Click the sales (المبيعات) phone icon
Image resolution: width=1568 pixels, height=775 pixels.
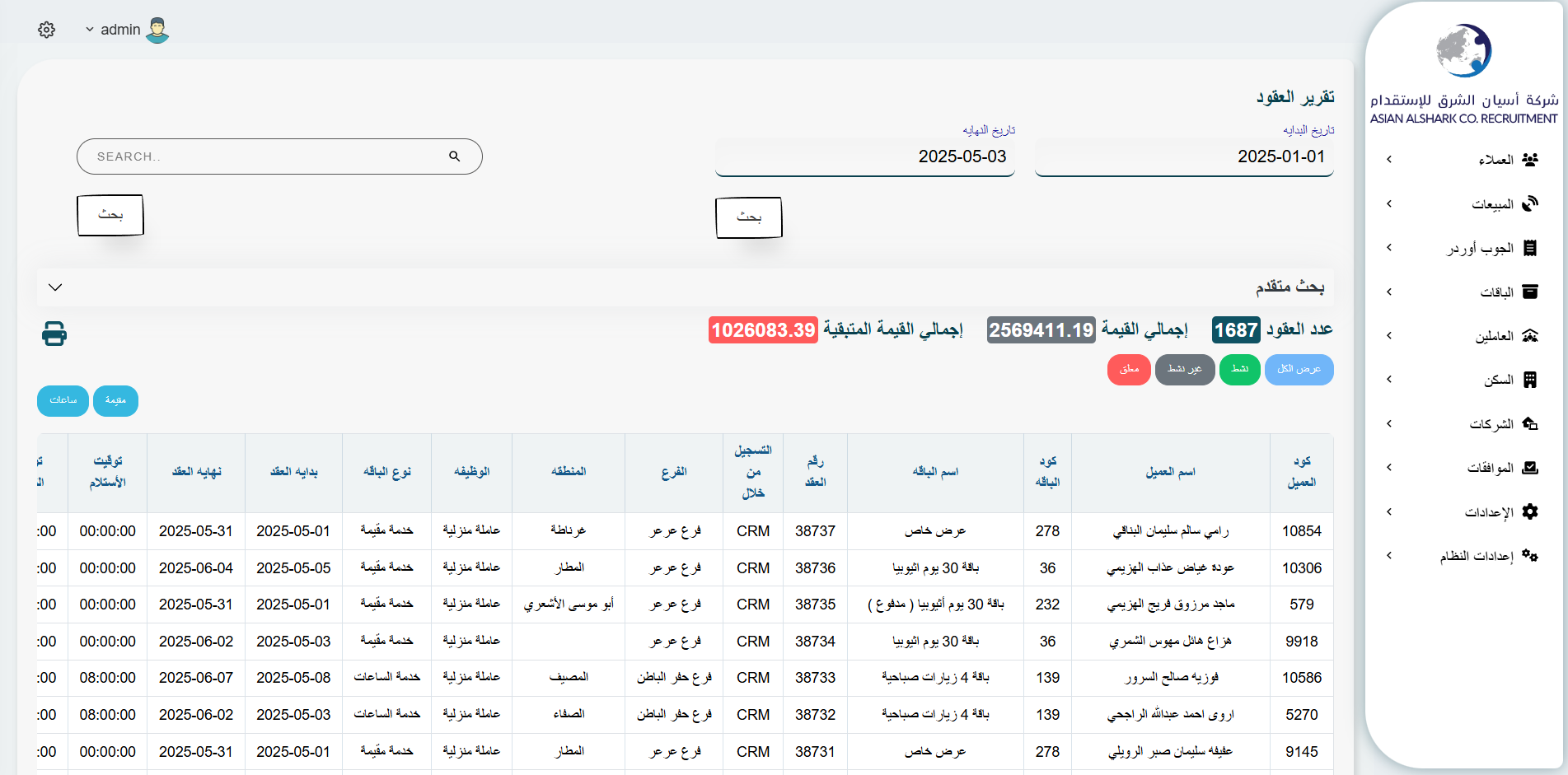(1530, 203)
